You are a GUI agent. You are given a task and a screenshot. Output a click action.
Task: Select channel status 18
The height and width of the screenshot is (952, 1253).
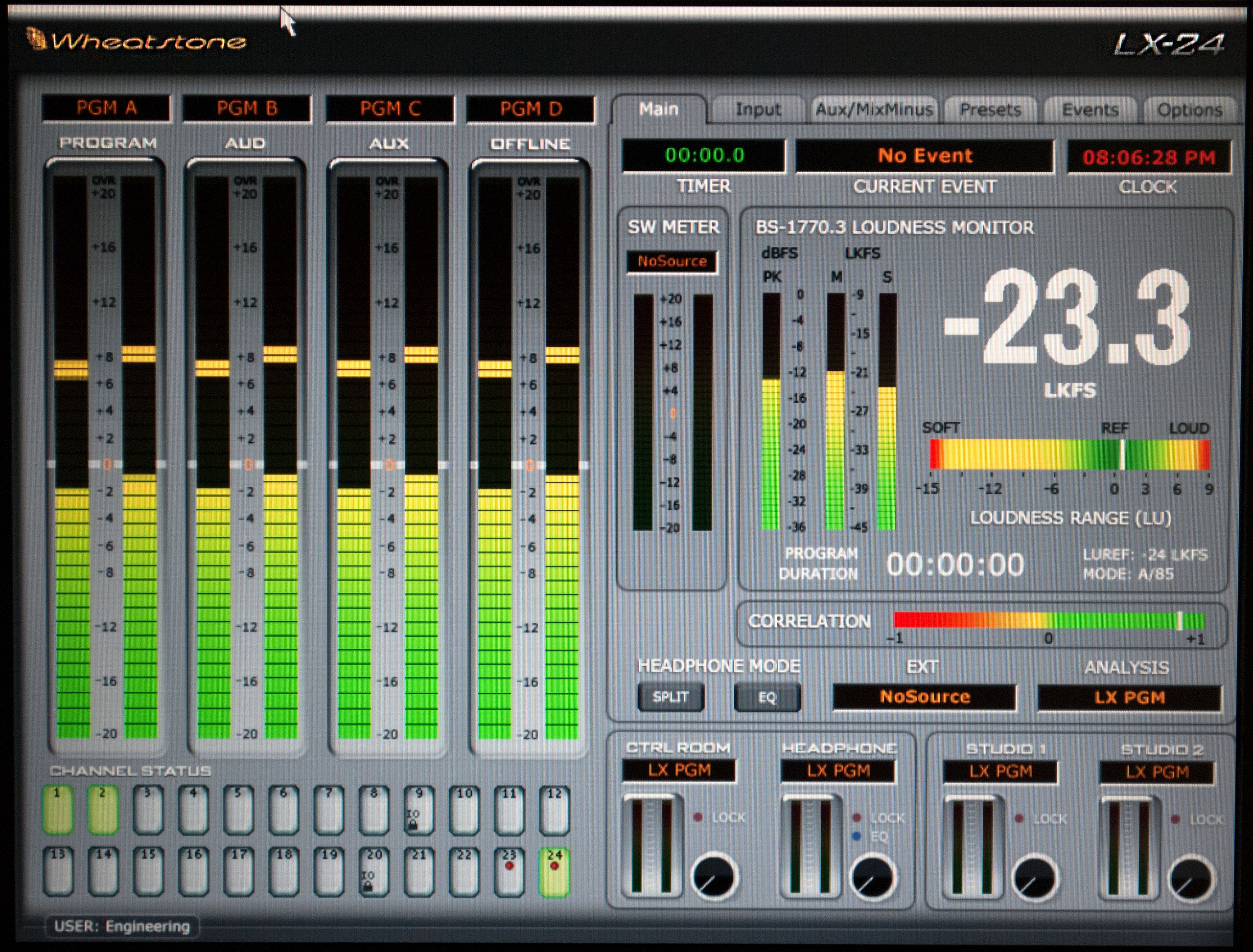pyautogui.click(x=284, y=872)
